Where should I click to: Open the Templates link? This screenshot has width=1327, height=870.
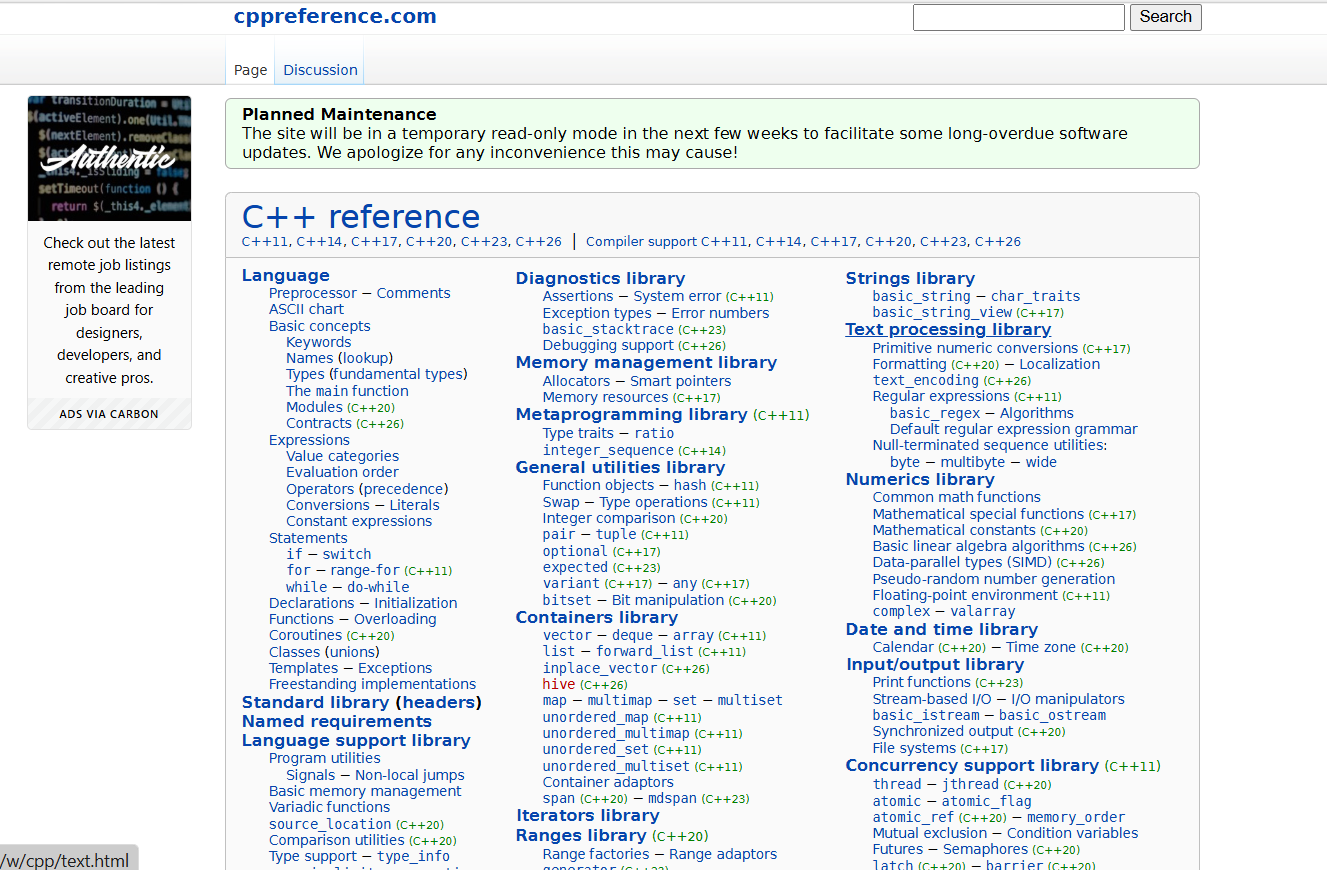pyautogui.click(x=303, y=668)
